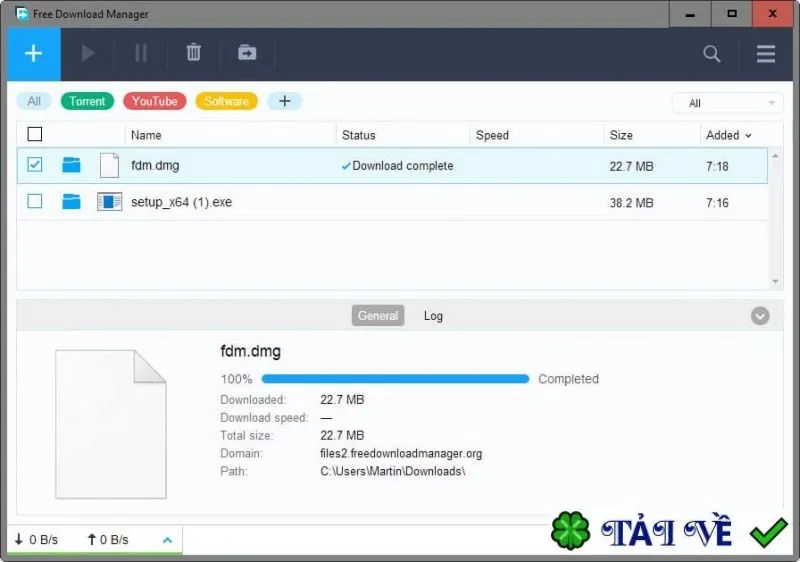The width and height of the screenshot is (800, 562).
Task: Click the 7:18 added time cell
Action: [717, 166]
